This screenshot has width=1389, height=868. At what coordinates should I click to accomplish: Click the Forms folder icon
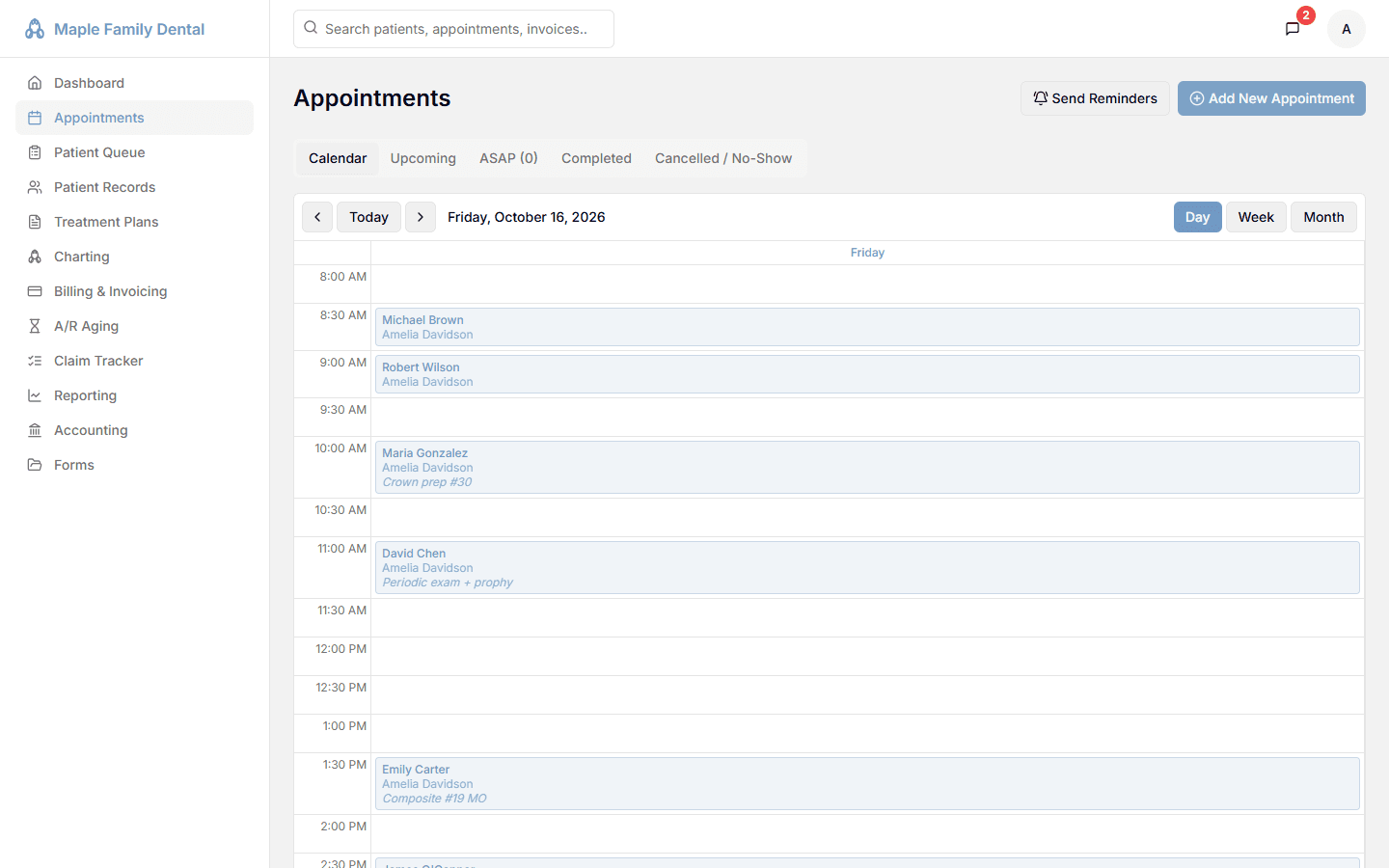tap(35, 465)
